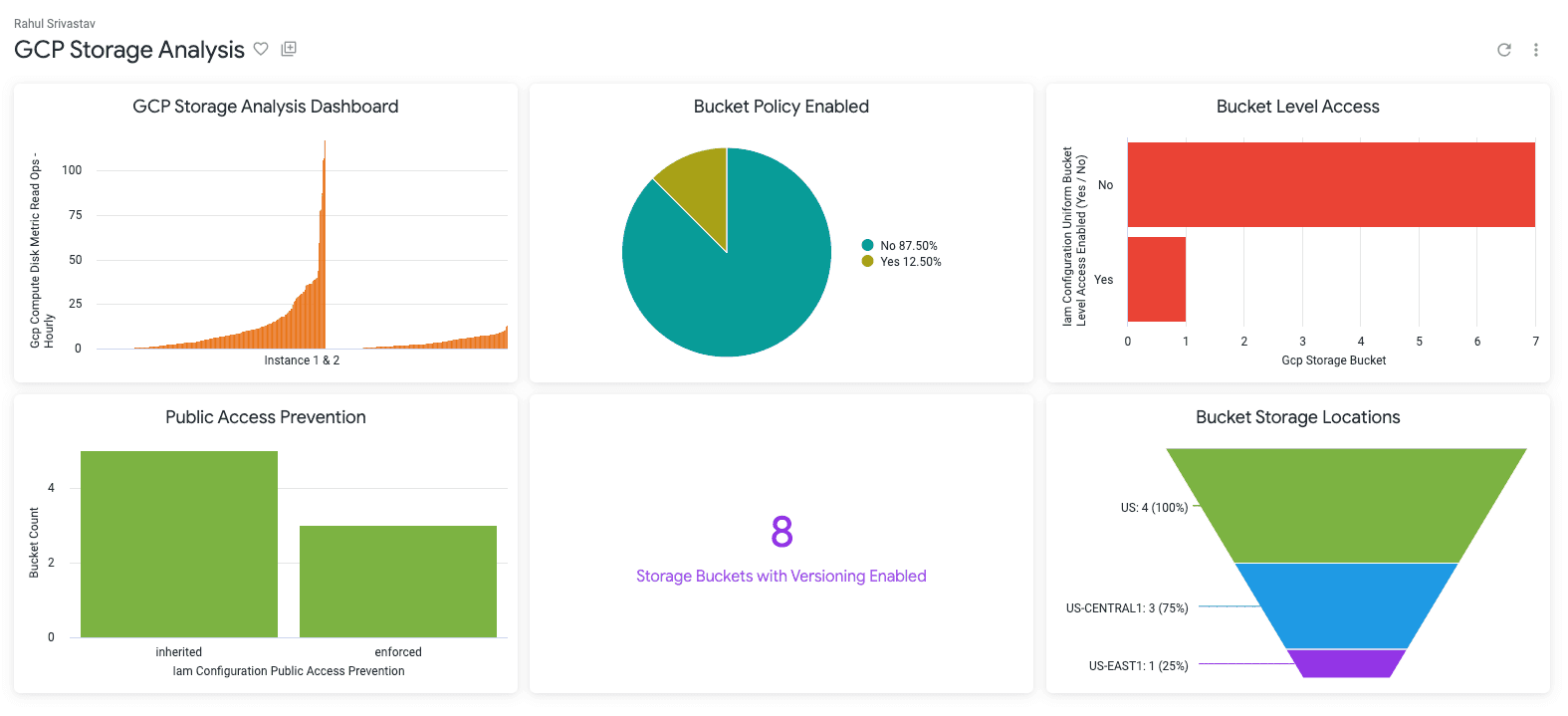Click the green US funnel segment
This screenshot has width=1568, height=716.
tap(1346, 505)
